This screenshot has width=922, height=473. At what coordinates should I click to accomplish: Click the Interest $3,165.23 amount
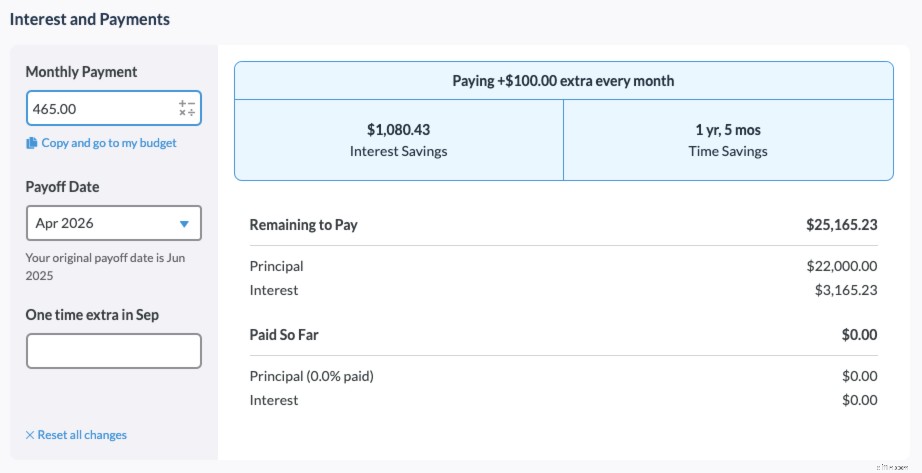pos(846,290)
